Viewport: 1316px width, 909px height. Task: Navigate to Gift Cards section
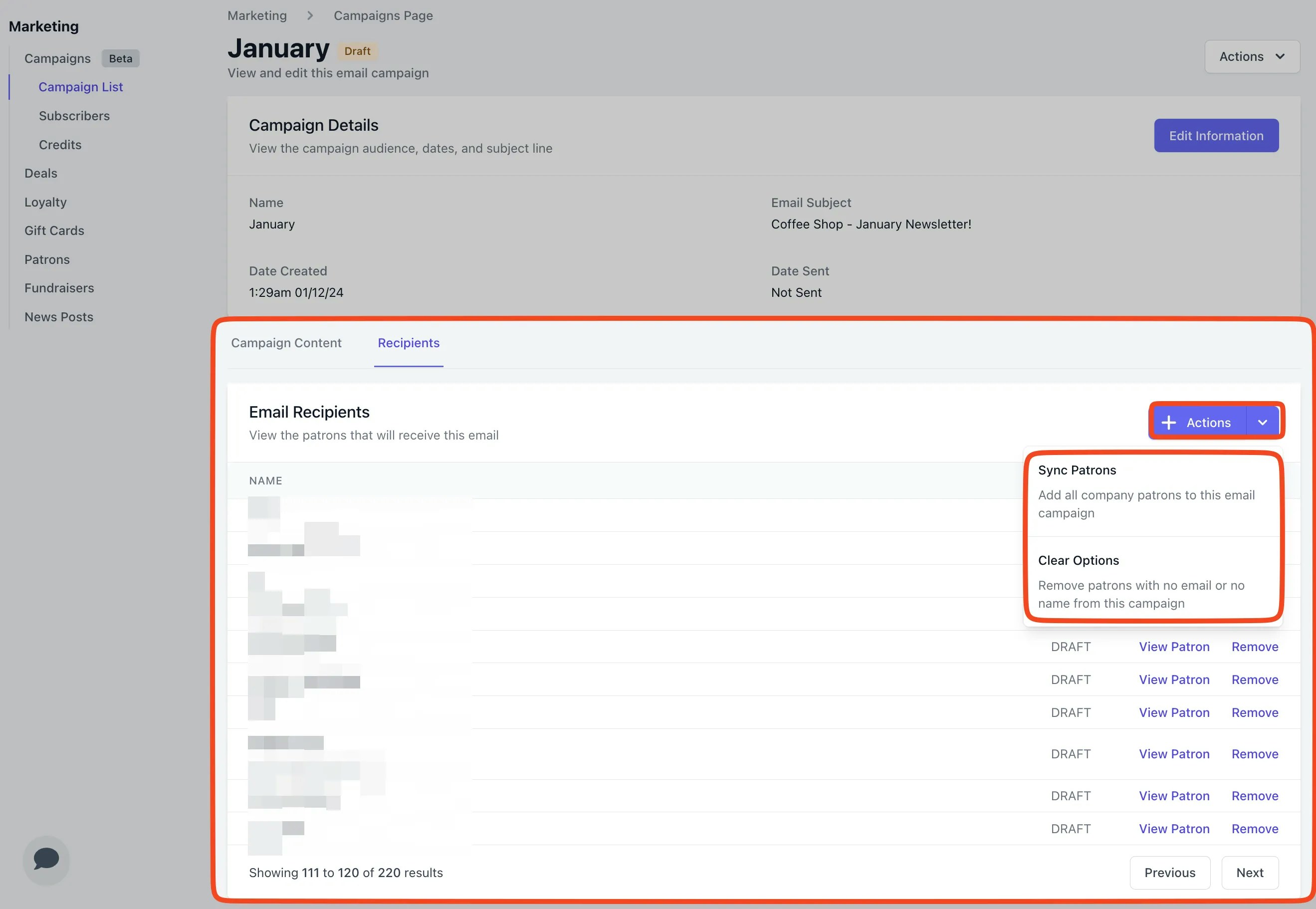pyautogui.click(x=54, y=230)
